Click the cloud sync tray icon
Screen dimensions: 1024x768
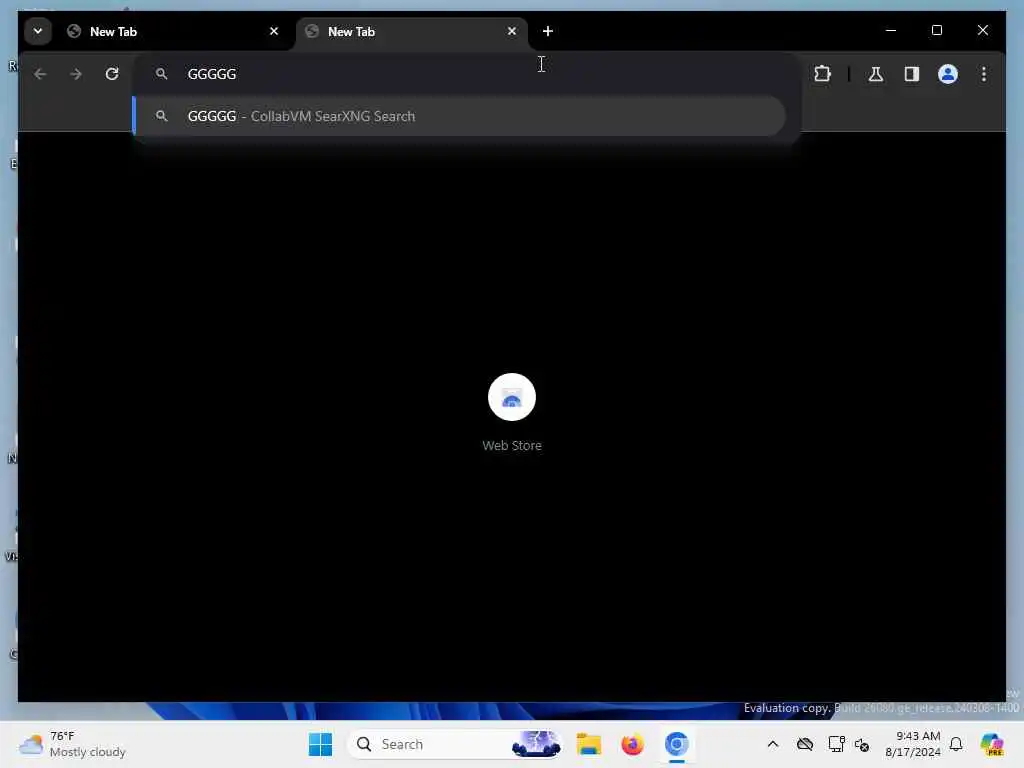tap(805, 744)
